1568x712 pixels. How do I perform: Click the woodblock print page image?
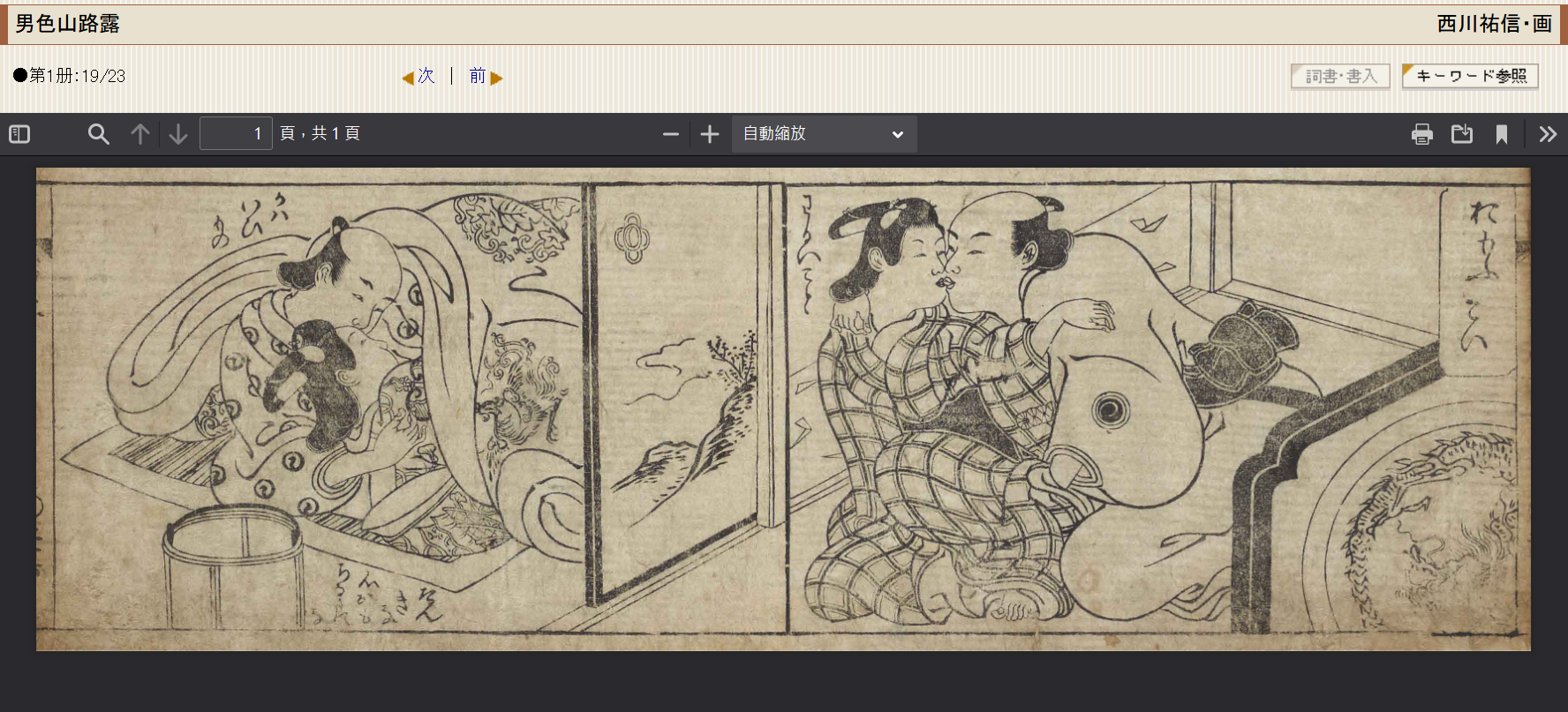click(783, 409)
